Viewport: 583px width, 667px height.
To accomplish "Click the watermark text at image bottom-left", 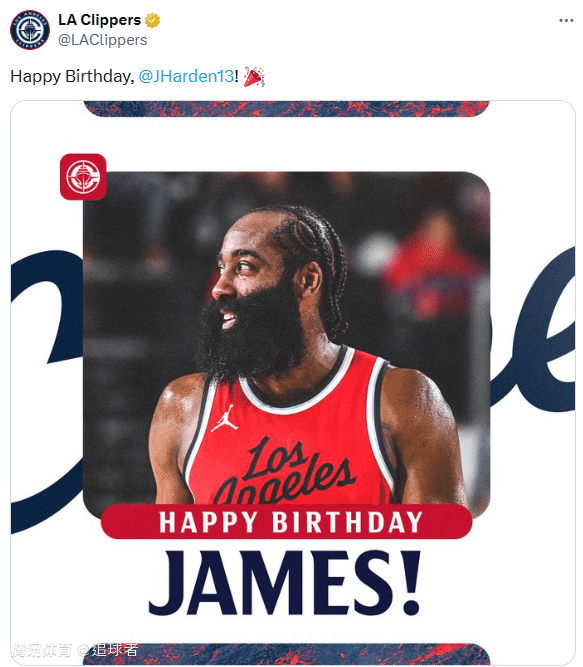I will coord(75,650).
